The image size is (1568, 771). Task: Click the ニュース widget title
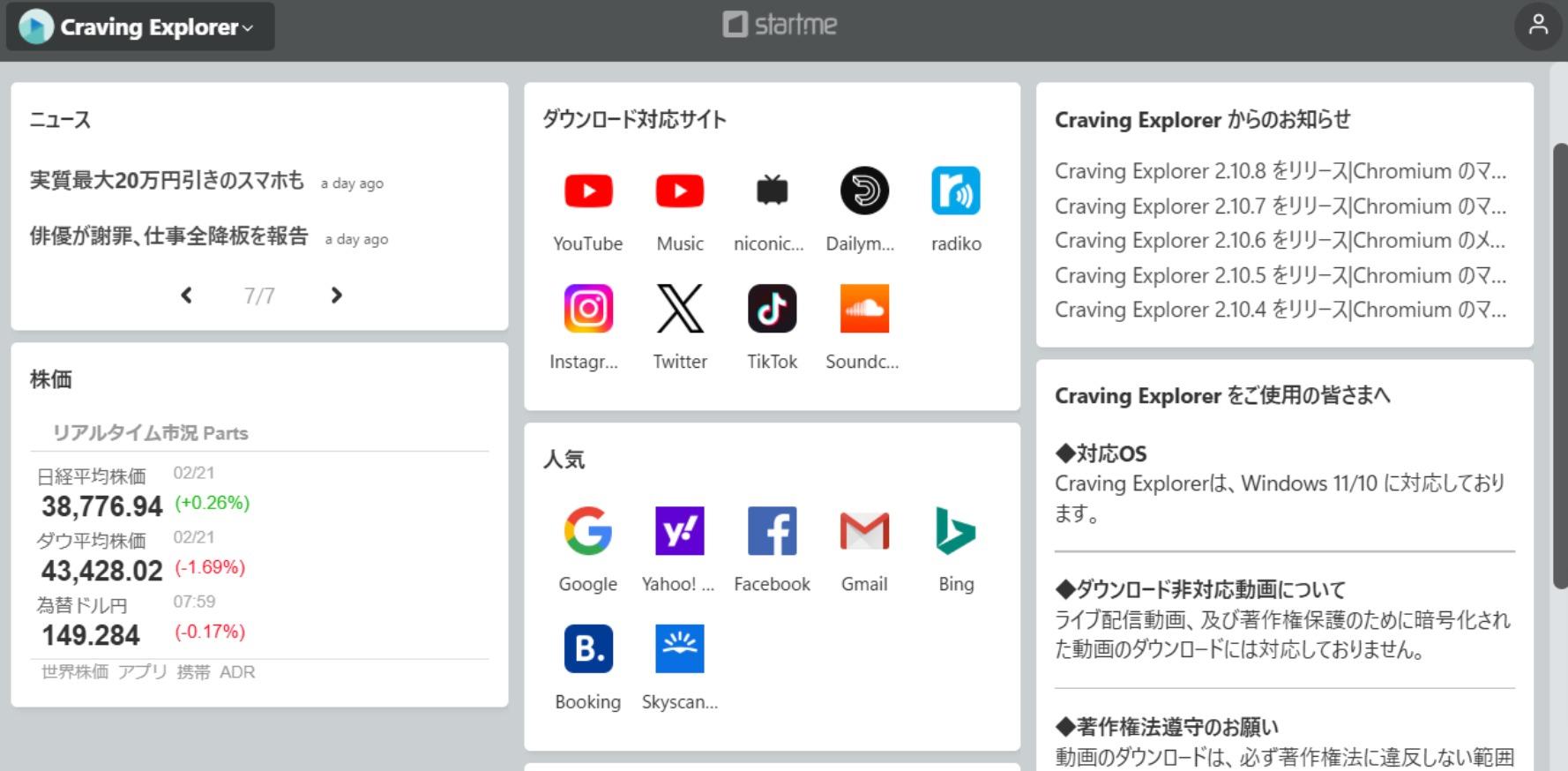[60, 120]
